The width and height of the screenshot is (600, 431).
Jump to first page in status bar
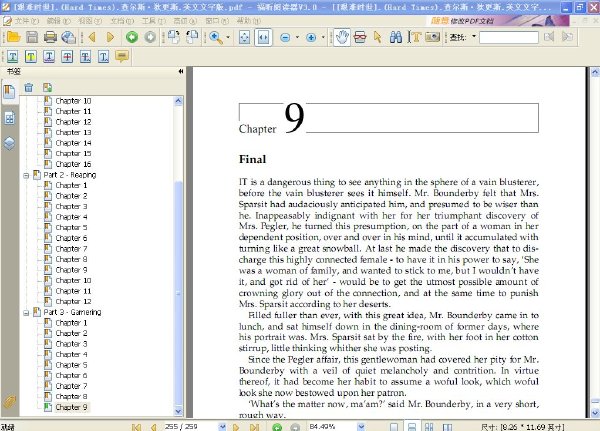point(136,427)
